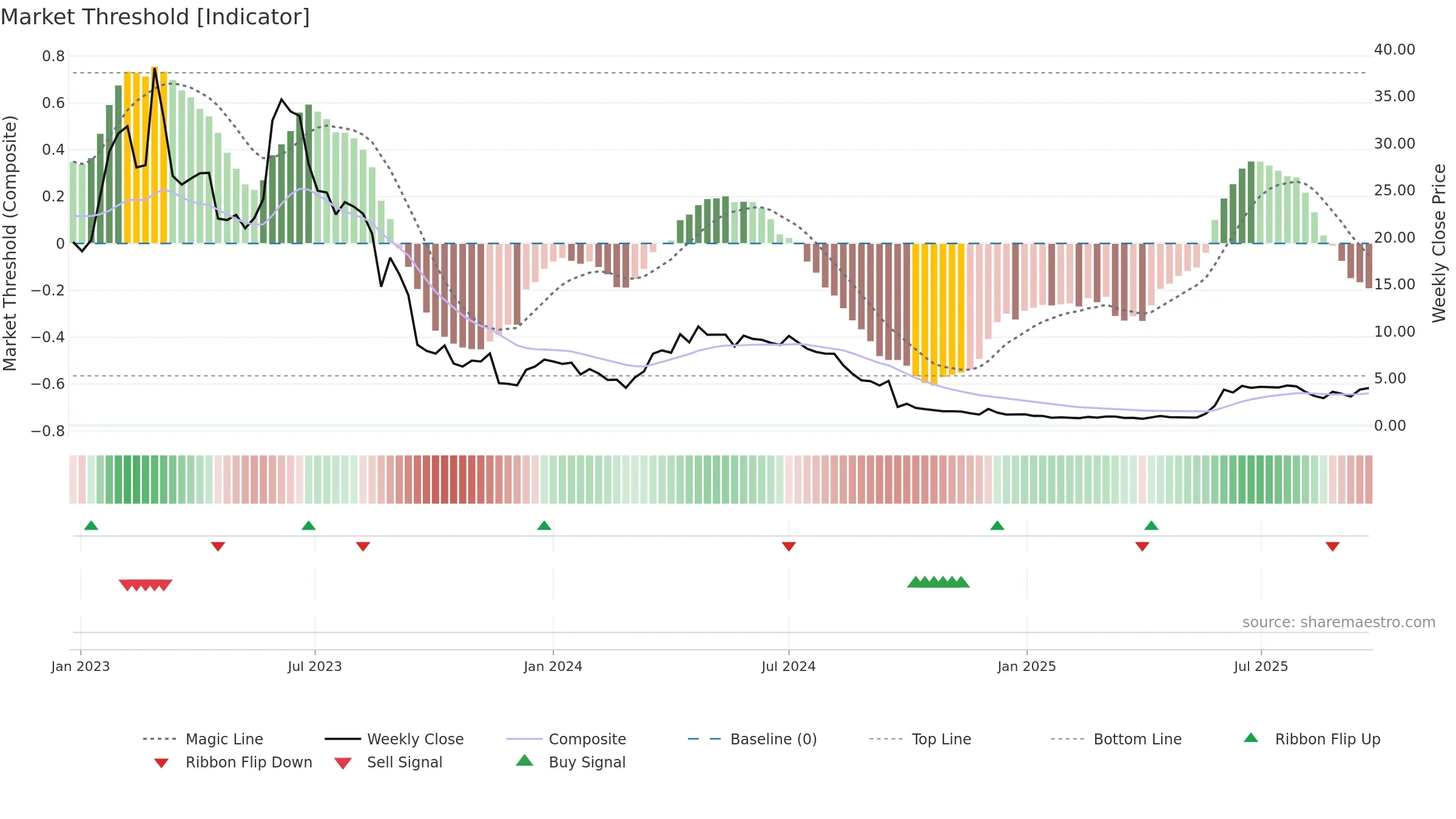The image size is (1456, 819).
Task: Toggle the Magic Line legend entry
Action: pos(203,739)
